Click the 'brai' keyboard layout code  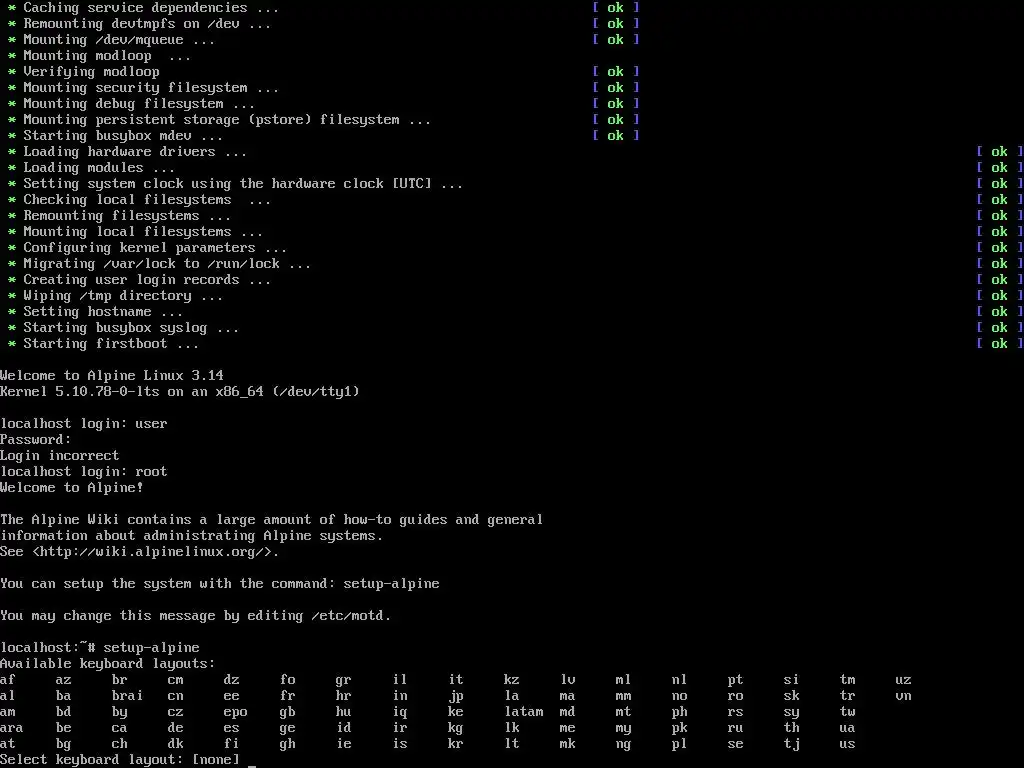(x=127, y=696)
